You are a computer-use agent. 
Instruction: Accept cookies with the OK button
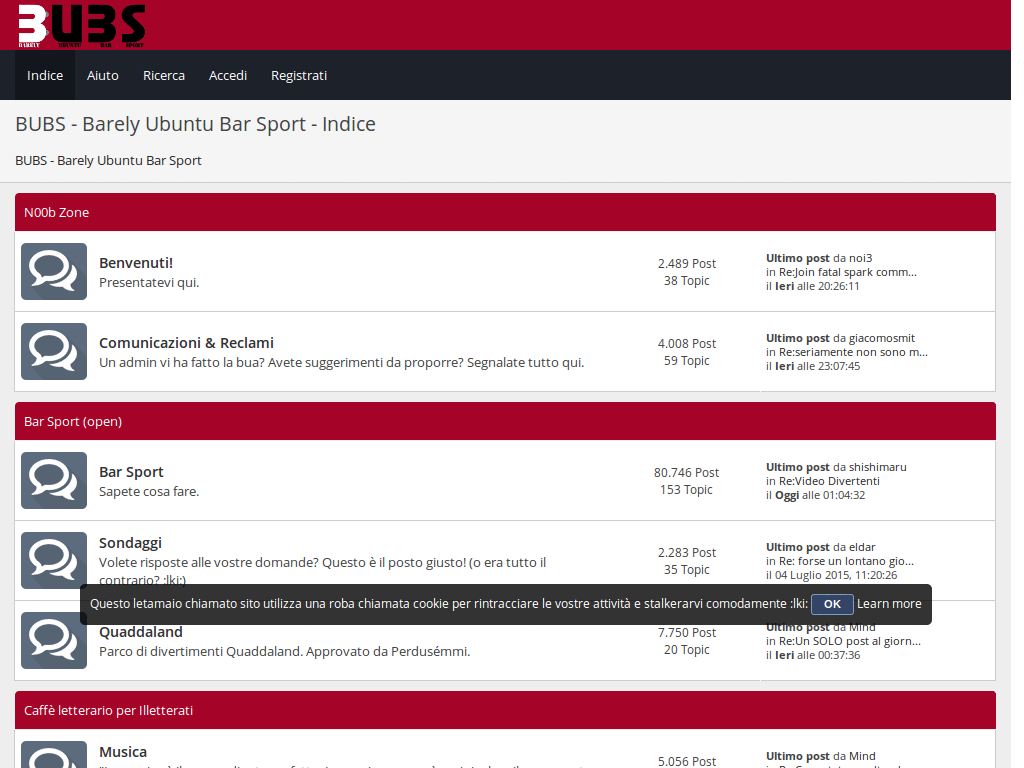(x=832, y=604)
